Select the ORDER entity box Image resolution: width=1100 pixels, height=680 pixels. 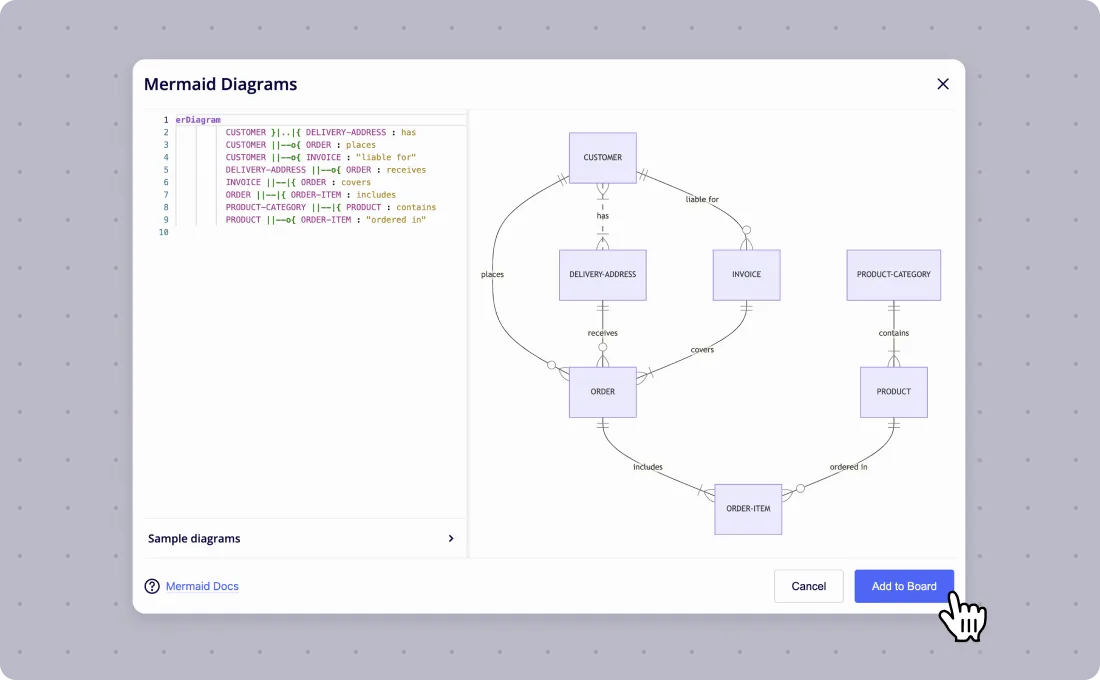pyautogui.click(x=603, y=392)
